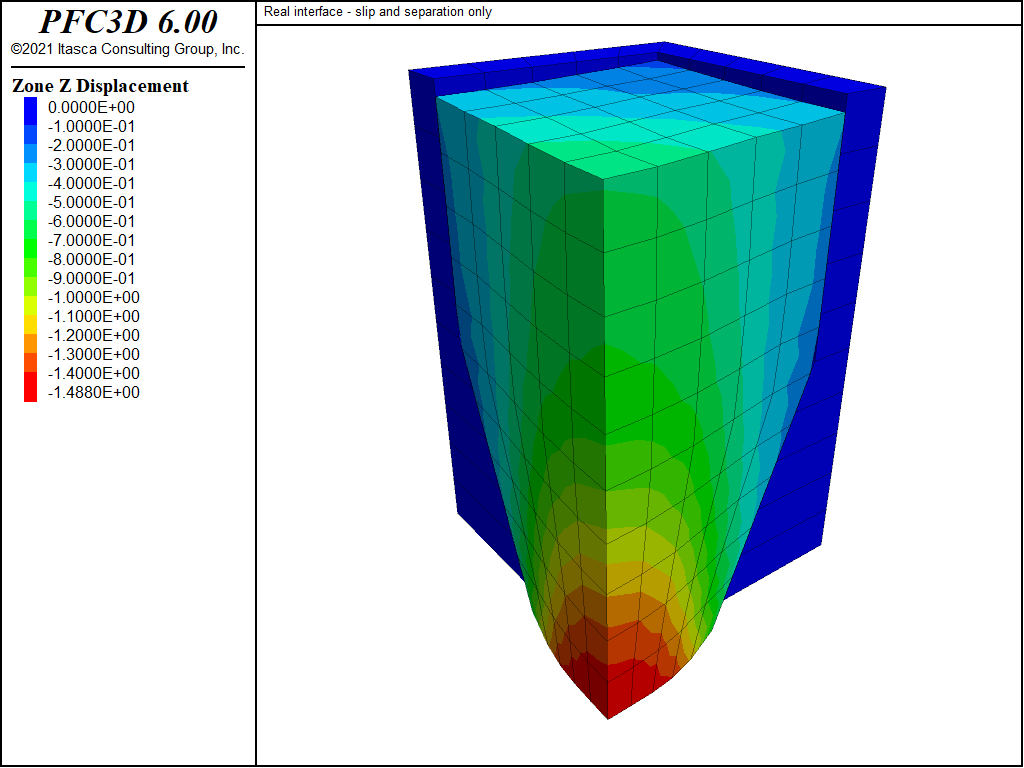Click the 'Real interface - slip and separation only' title
Viewport: 1024px width, 768px height.
click(x=378, y=12)
